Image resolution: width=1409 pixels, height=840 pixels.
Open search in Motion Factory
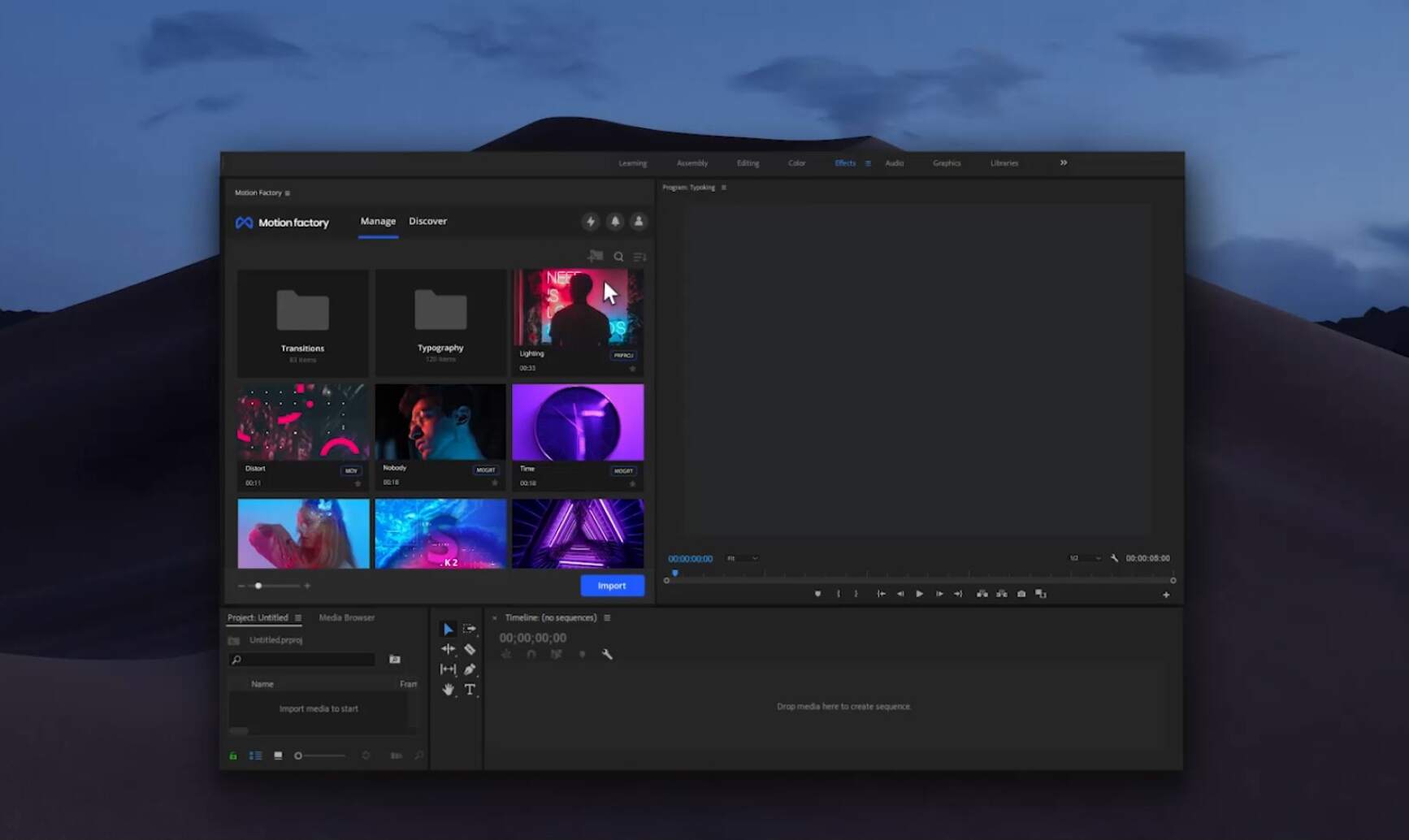coord(618,256)
